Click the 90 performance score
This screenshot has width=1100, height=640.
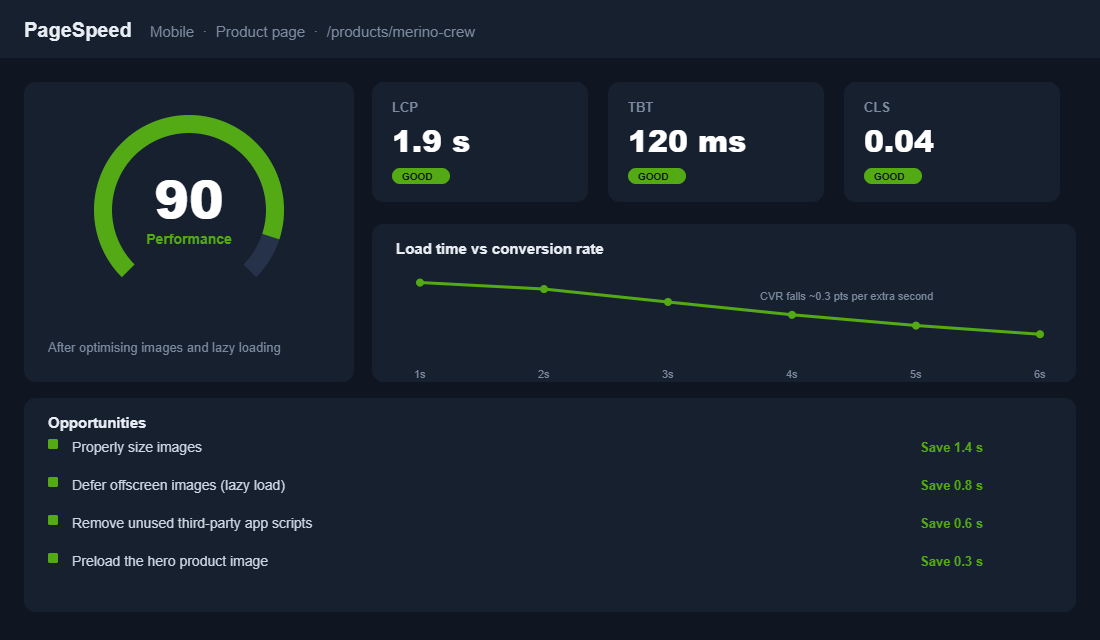pyautogui.click(x=189, y=200)
